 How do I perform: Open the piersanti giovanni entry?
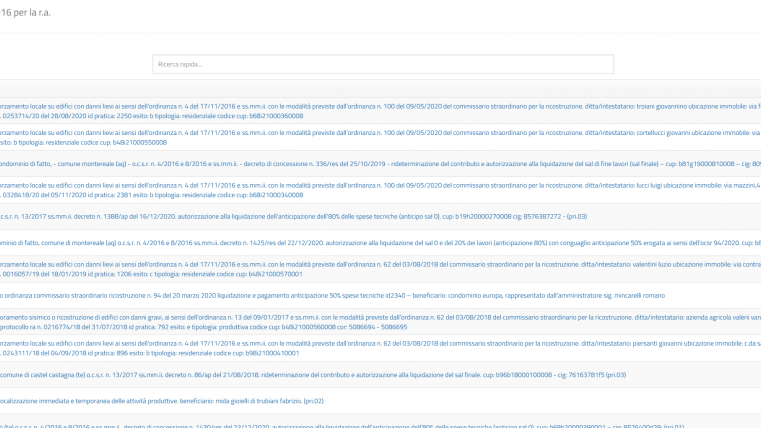pos(380,344)
